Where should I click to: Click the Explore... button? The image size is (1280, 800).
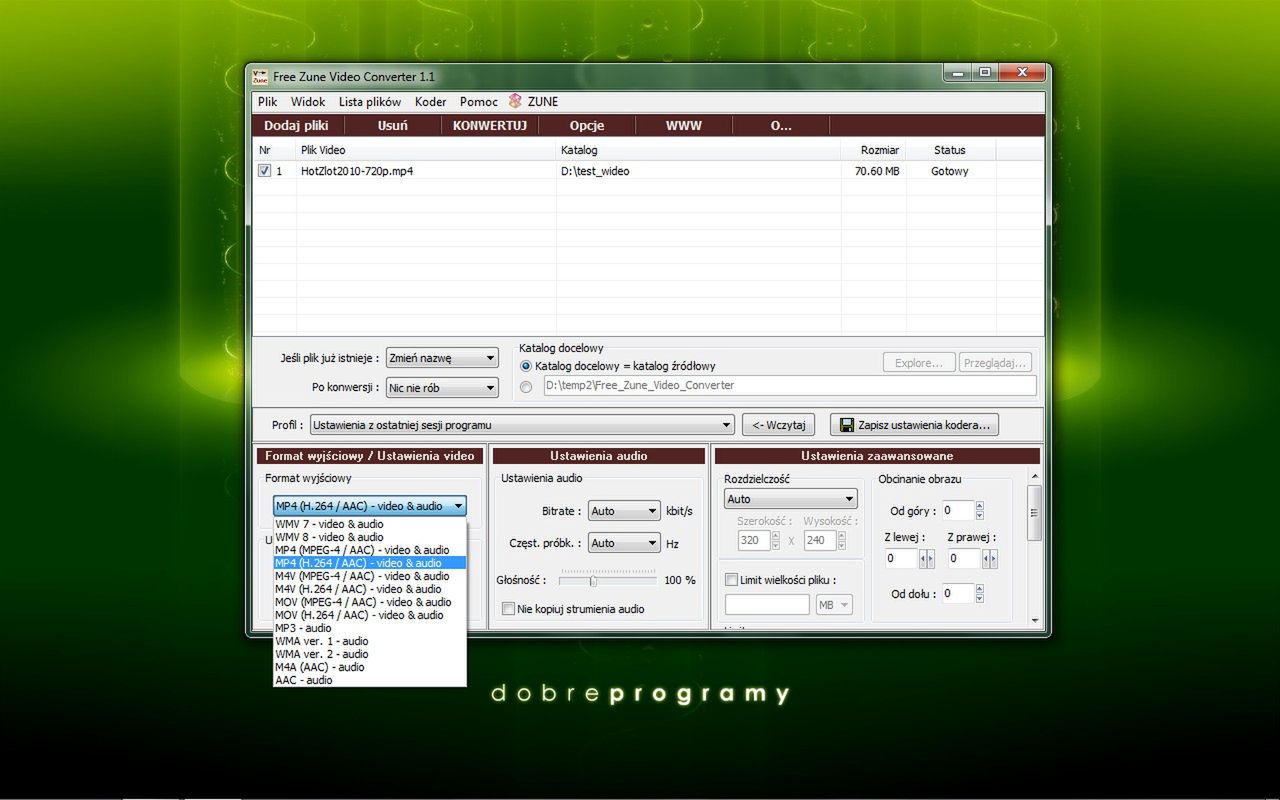[919, 363]
